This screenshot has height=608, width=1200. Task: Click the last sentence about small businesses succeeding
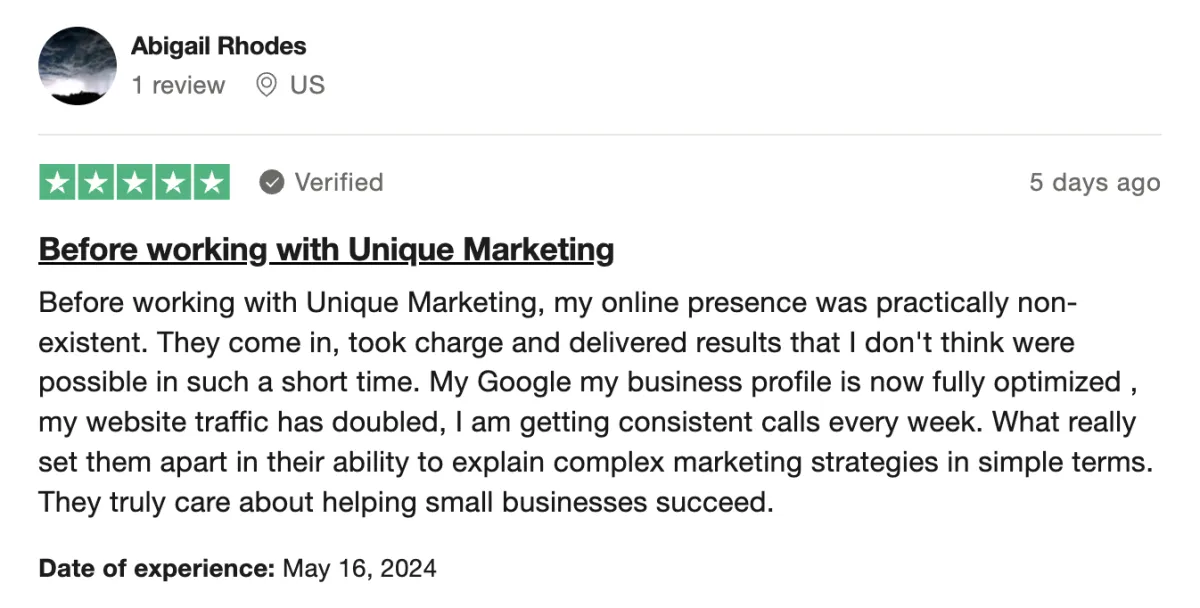(406, 501)
